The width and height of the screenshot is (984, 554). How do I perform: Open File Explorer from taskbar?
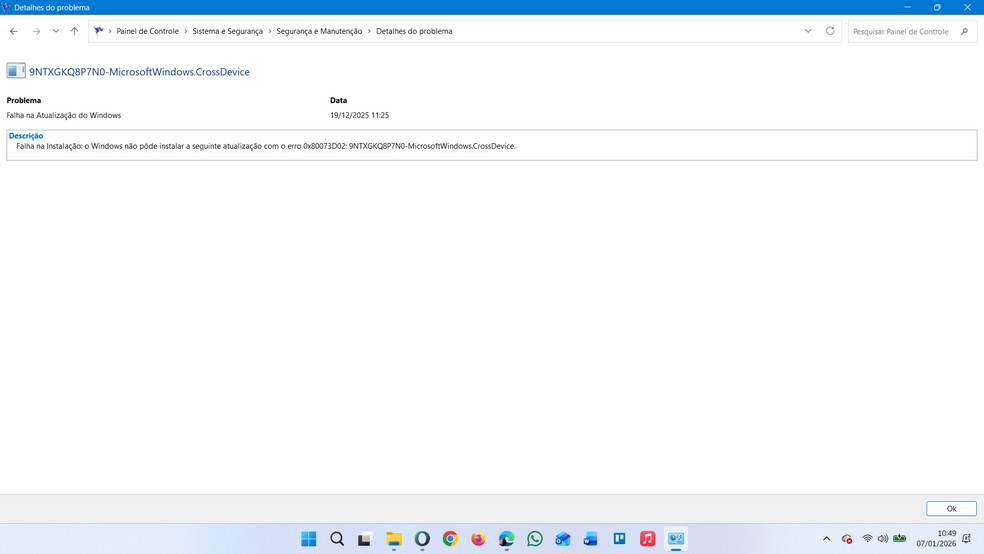[393, 539]
